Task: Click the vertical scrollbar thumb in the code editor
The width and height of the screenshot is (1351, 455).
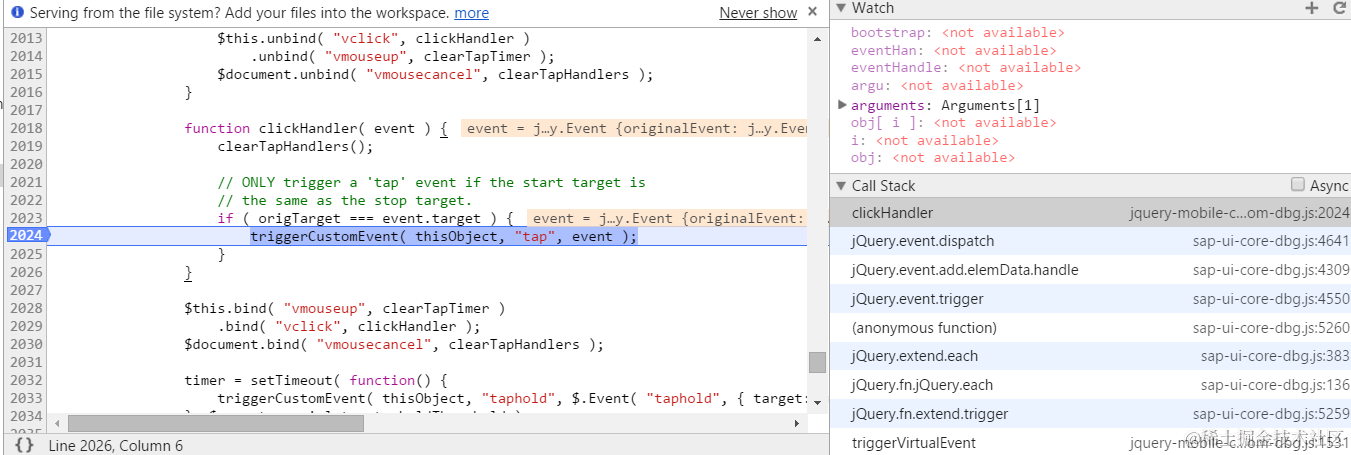Action: click(x=817, y=362)
